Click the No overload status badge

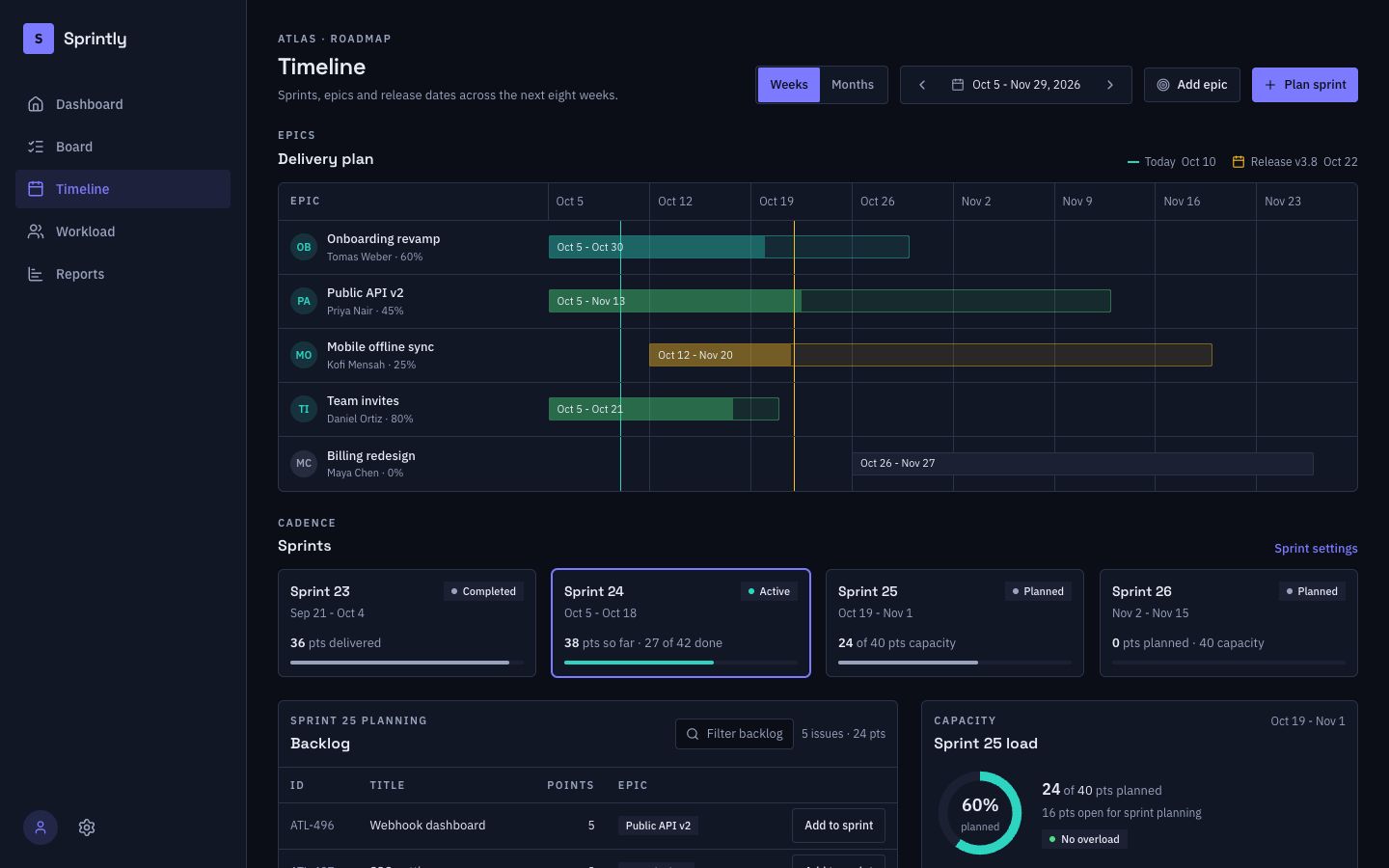1084,839
